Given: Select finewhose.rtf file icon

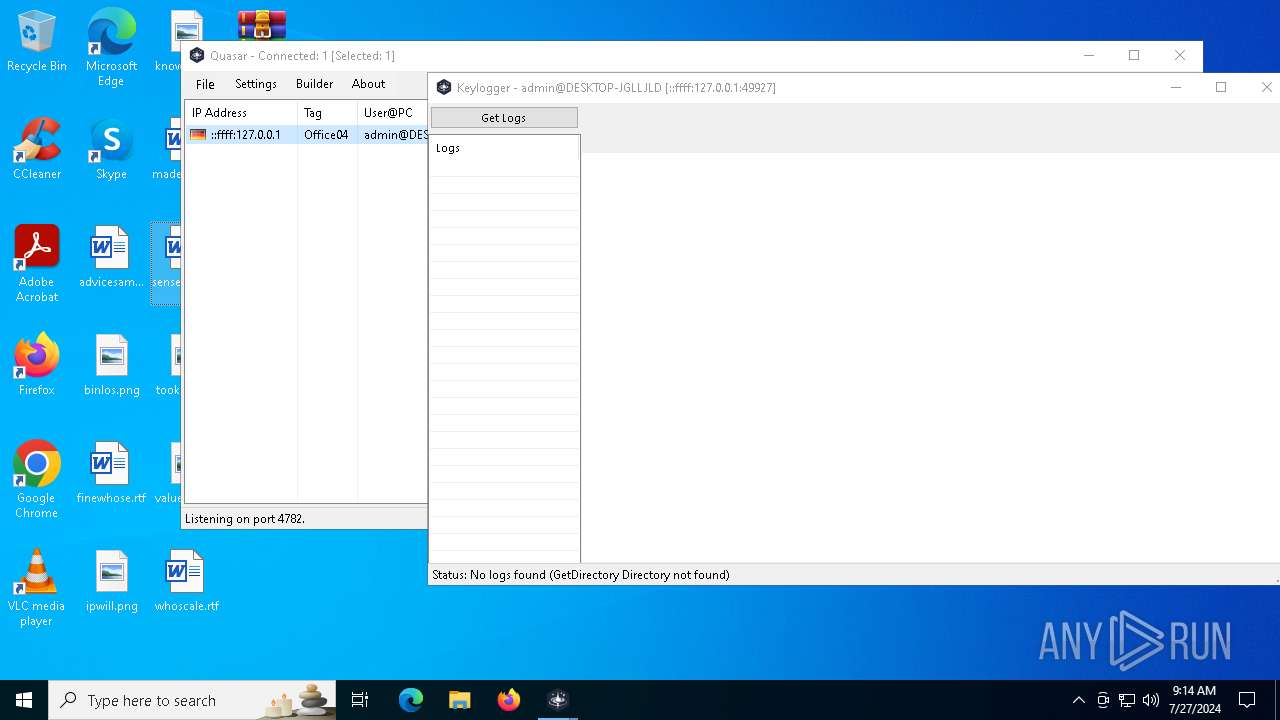Looking at the screenshot, I should point(111,474).
